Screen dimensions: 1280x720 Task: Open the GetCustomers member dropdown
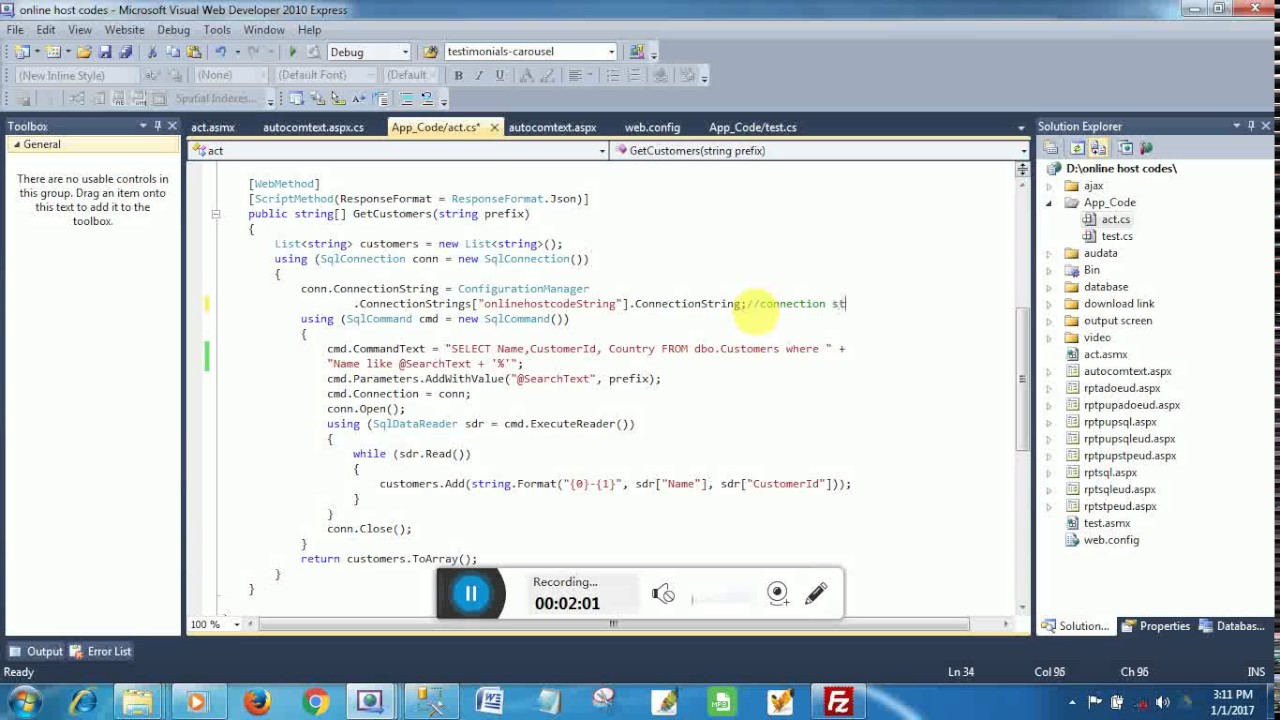pos(1023,151)
